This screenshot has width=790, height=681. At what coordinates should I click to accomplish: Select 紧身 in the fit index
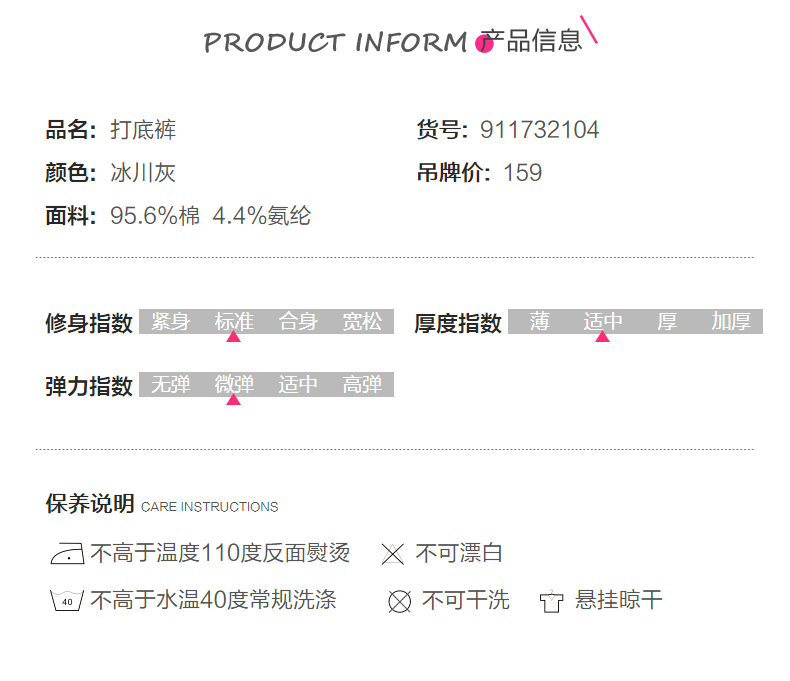(170, 322)
